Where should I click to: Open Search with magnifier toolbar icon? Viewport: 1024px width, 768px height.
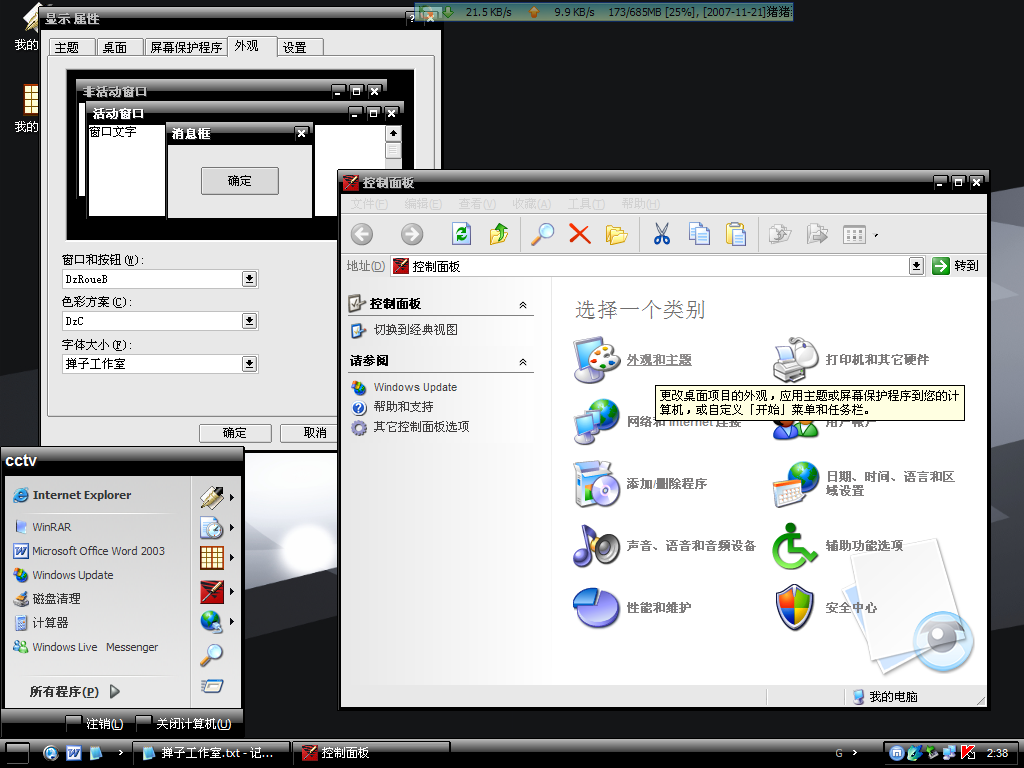click(x=542, y=234)
